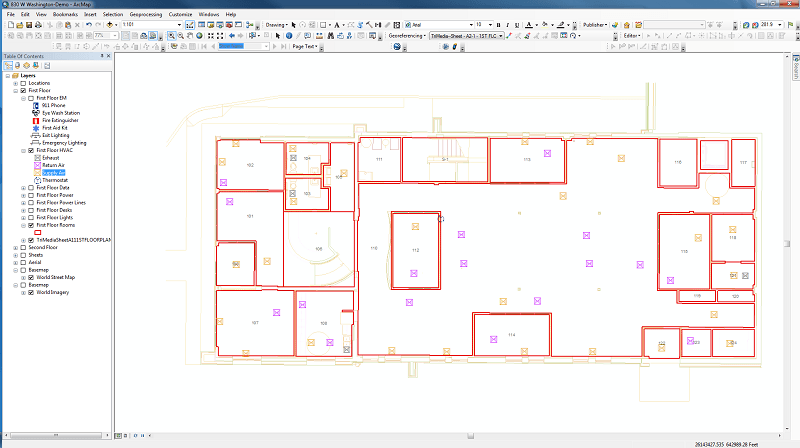Open the Selection menu

(113, 14)
